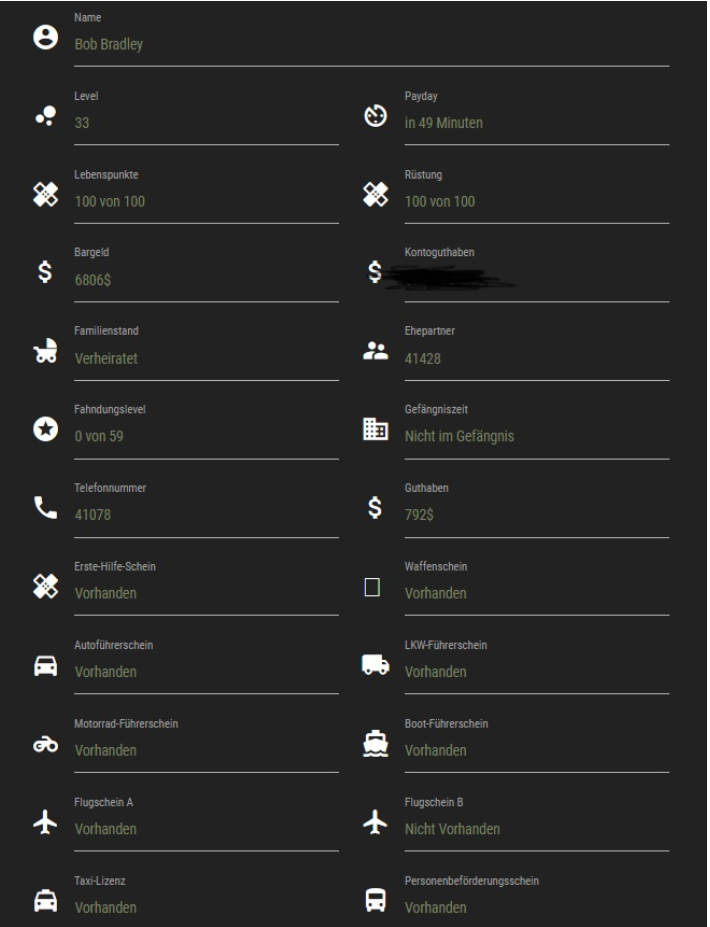The width and height of the screenshot is (710, 927).
Task: Click the Taxi-Lizenz taxi icon
Action: pyautogui.click(x=44, y=902)
